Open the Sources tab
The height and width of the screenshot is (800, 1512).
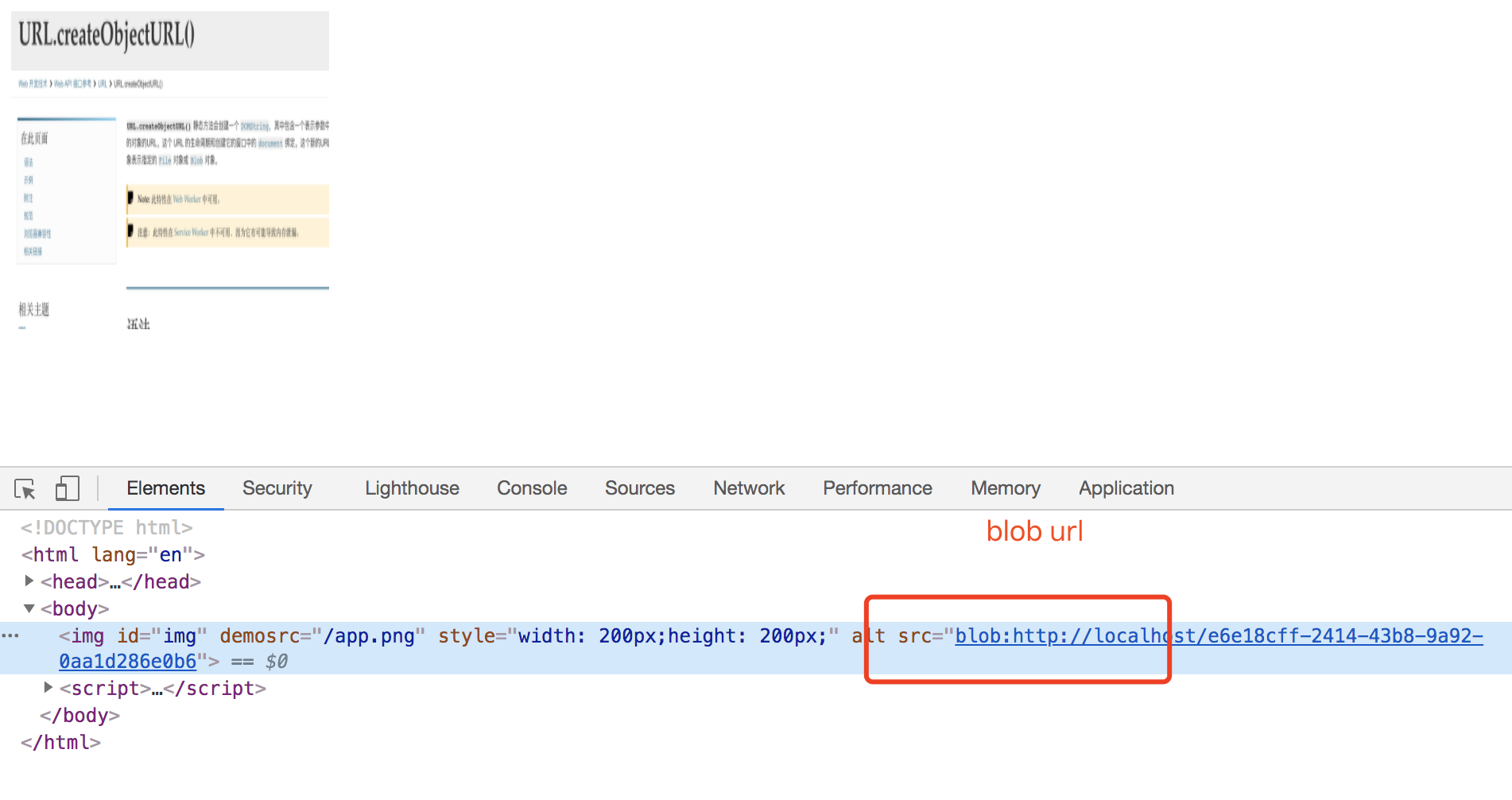point(640,488)
